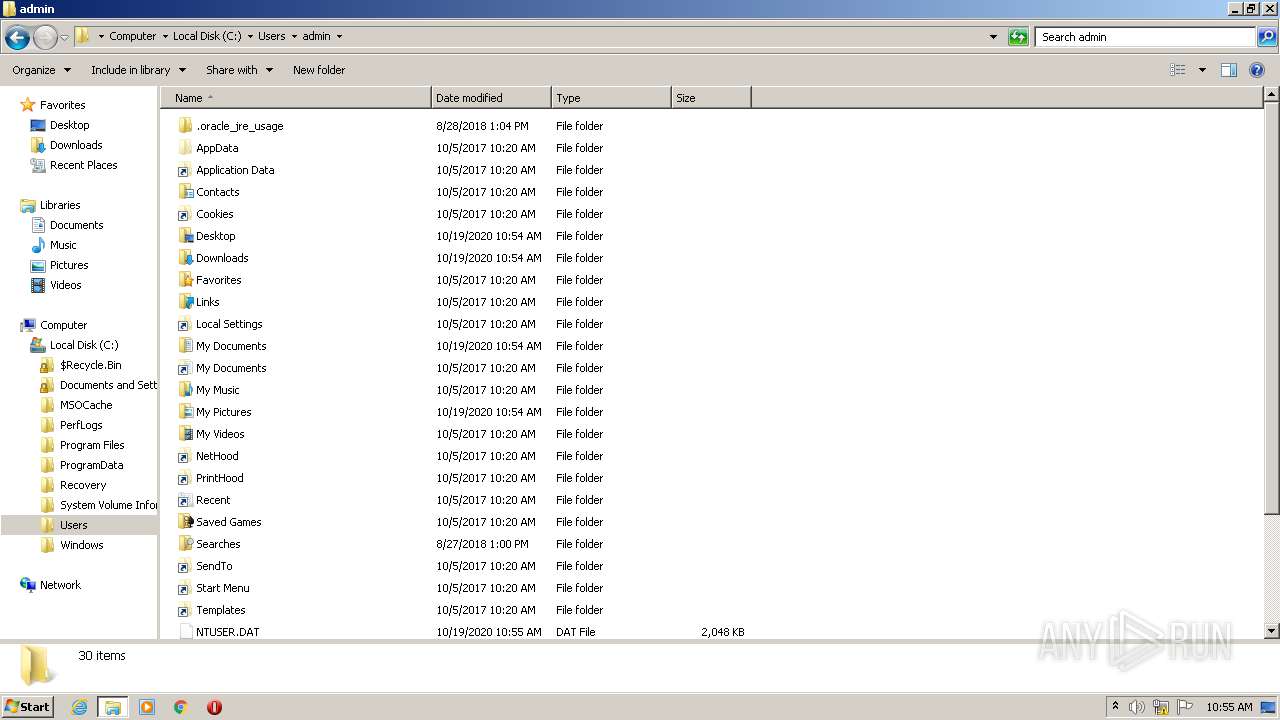Screen dimensions: 1280x720
Task: Sort by the Date modified column
Action: (x=491, y=98)
